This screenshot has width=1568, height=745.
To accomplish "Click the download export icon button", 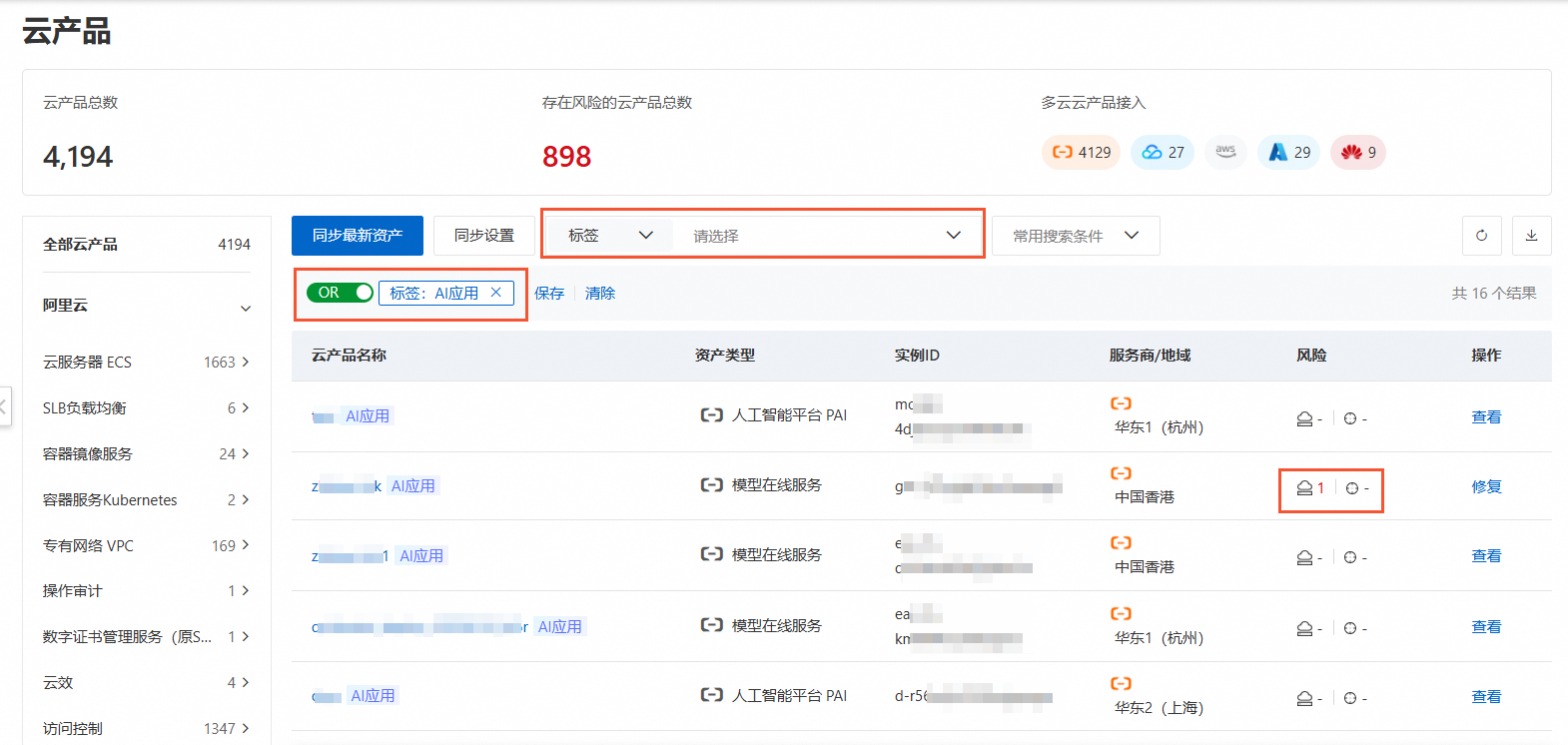I will [1531, 236].
